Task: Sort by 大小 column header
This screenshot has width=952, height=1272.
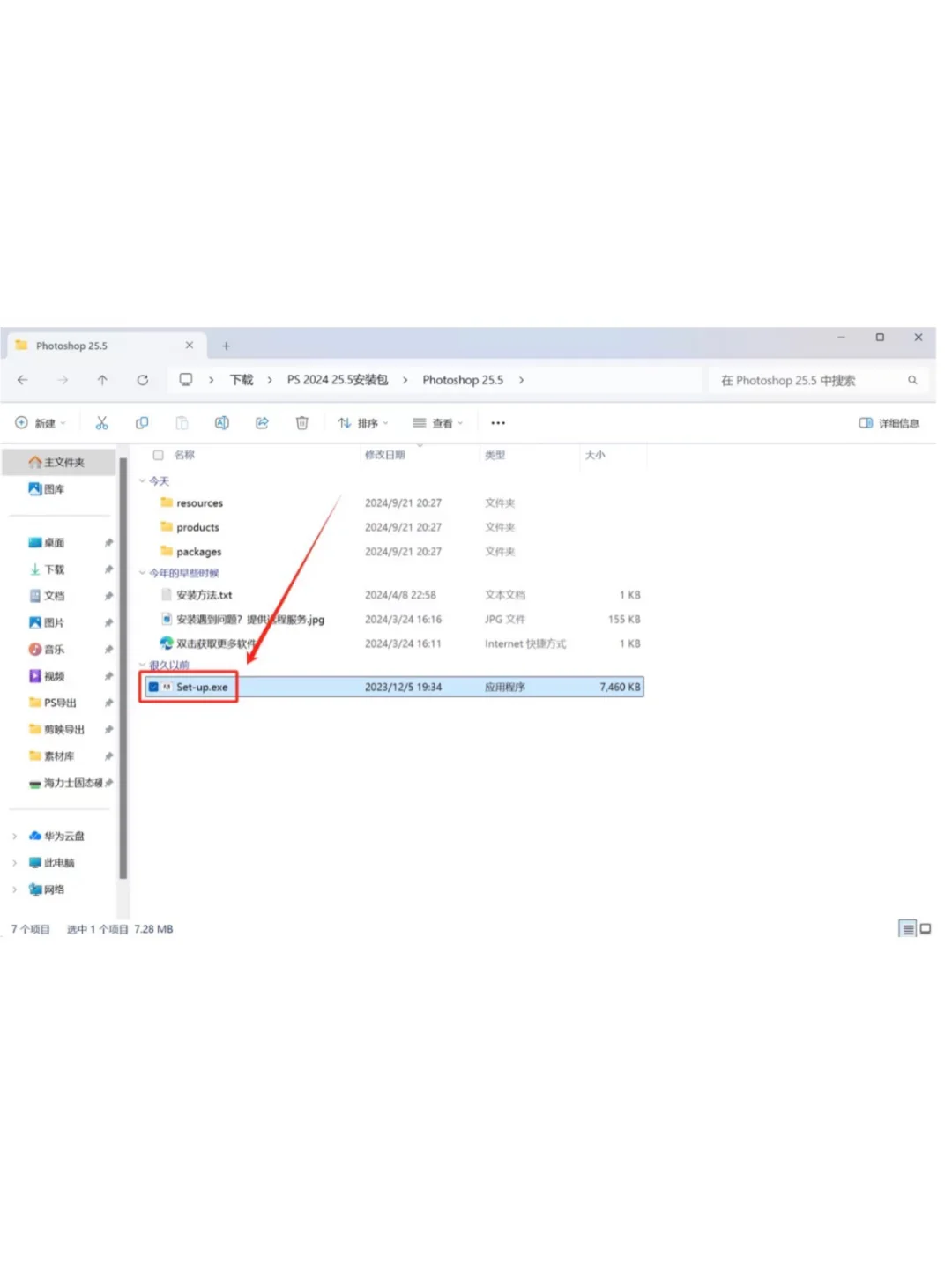Action: click(595, 455)
